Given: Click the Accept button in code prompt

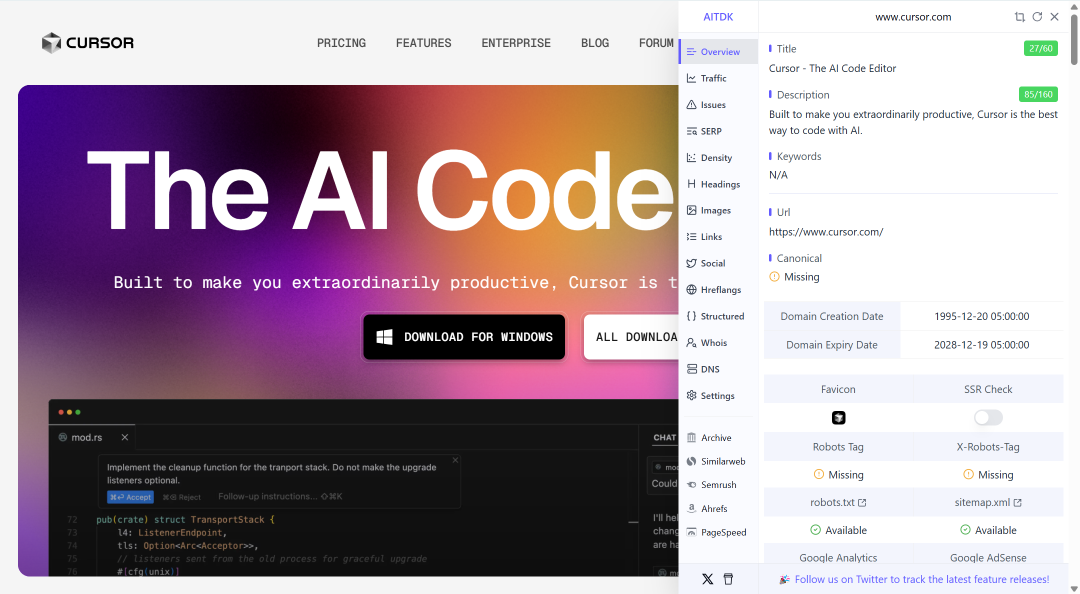Looking at the screenshot, I should point(130,497).
